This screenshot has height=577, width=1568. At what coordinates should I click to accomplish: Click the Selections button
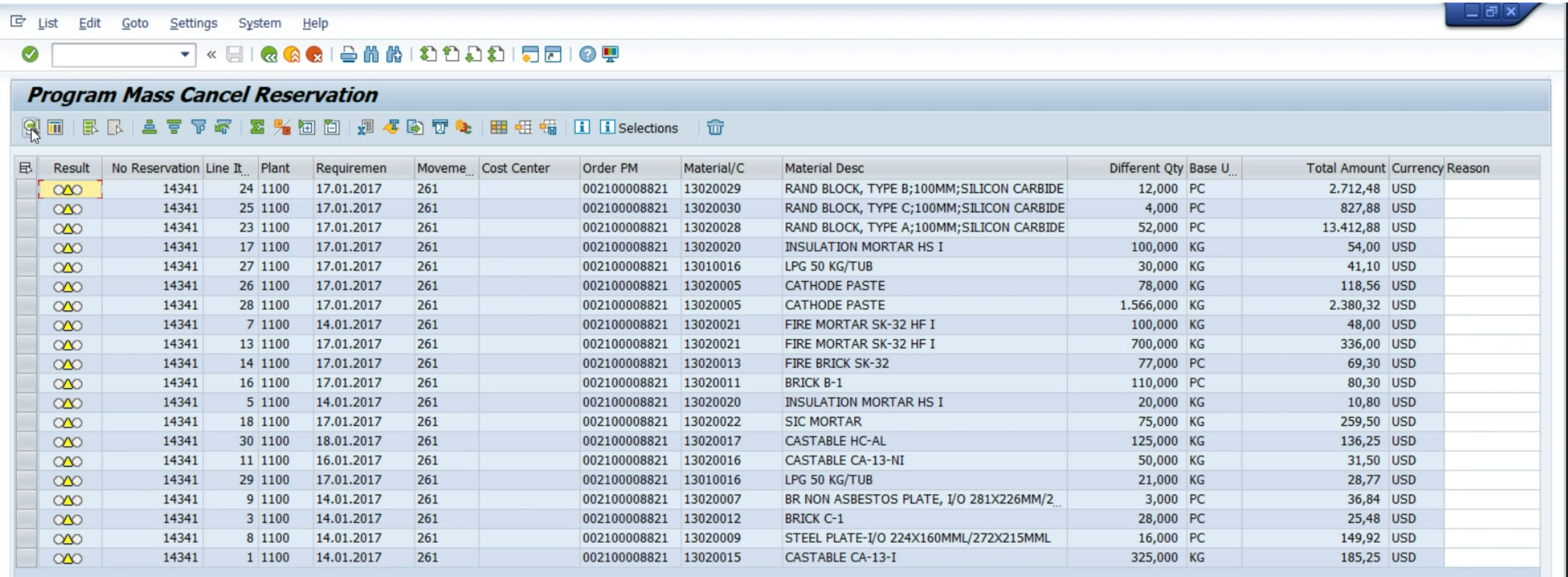point(639,128)
